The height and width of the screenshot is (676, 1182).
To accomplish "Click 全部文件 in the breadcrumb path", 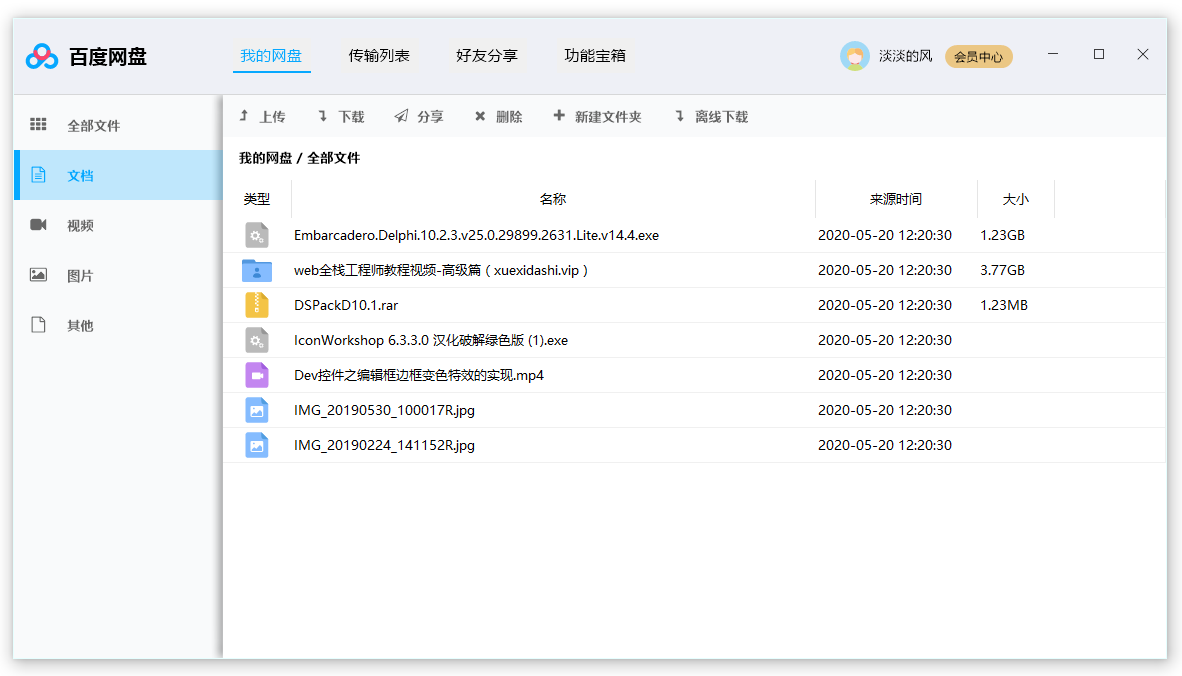I will tap(333, 158).
